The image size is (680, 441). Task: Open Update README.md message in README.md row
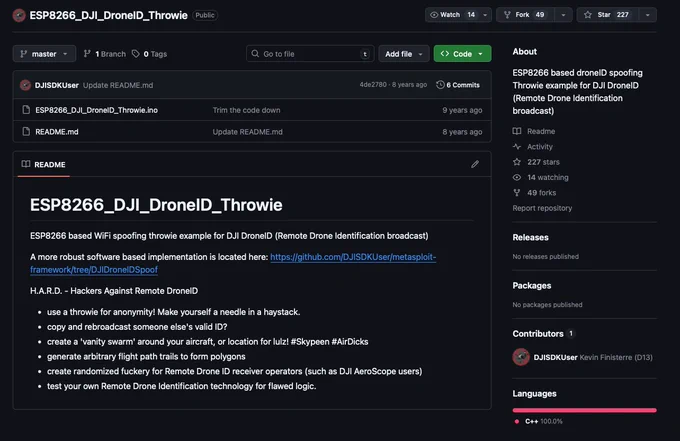pyautogui.click(x=247, y=131)
